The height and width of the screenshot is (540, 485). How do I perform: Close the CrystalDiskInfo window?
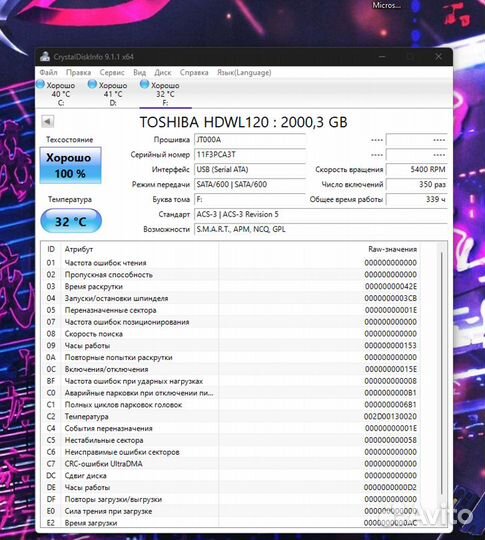click(x=438, y=56)
